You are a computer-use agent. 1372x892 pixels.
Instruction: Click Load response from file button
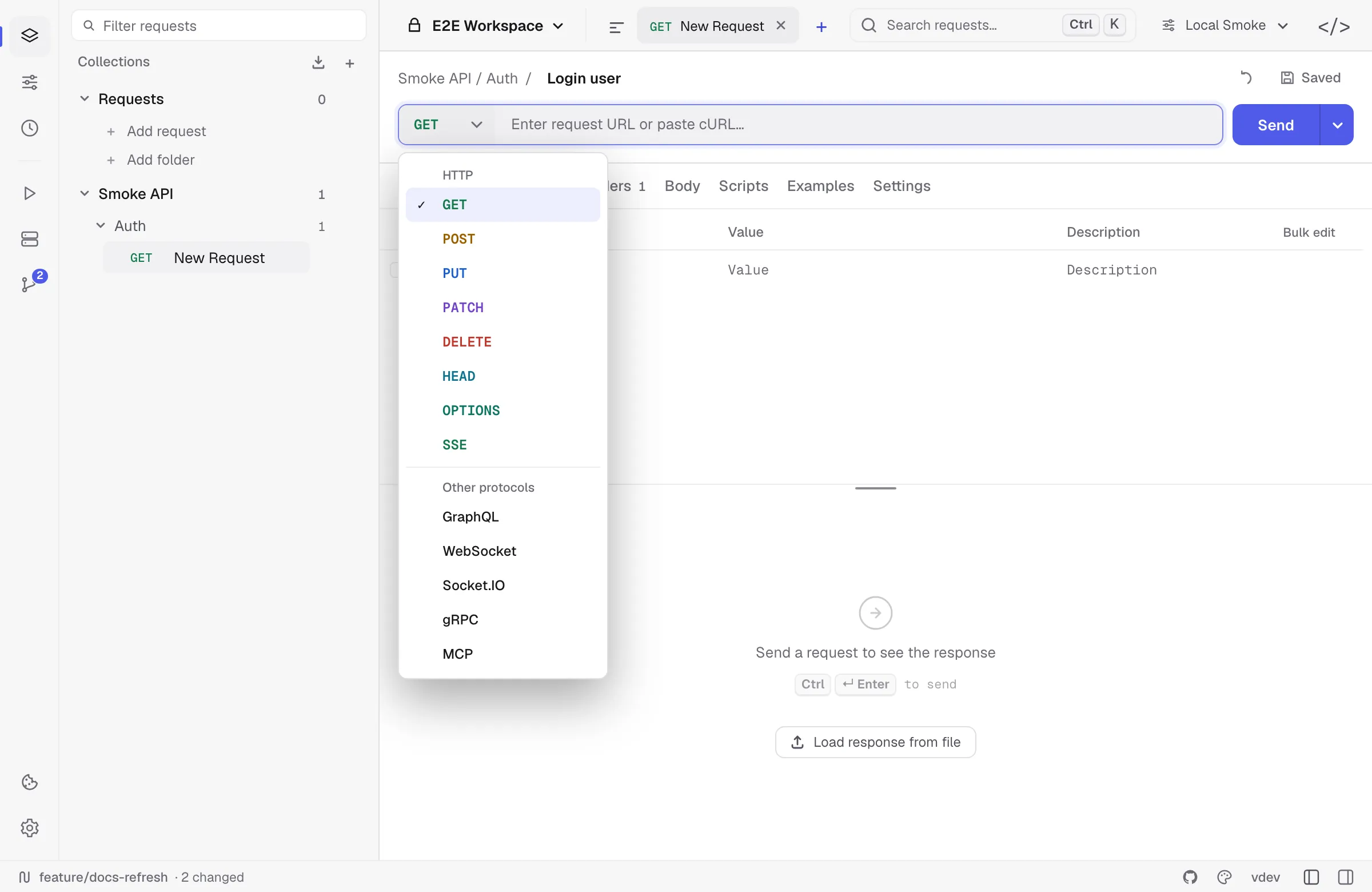pyautogui.click(x=875, y=742)
